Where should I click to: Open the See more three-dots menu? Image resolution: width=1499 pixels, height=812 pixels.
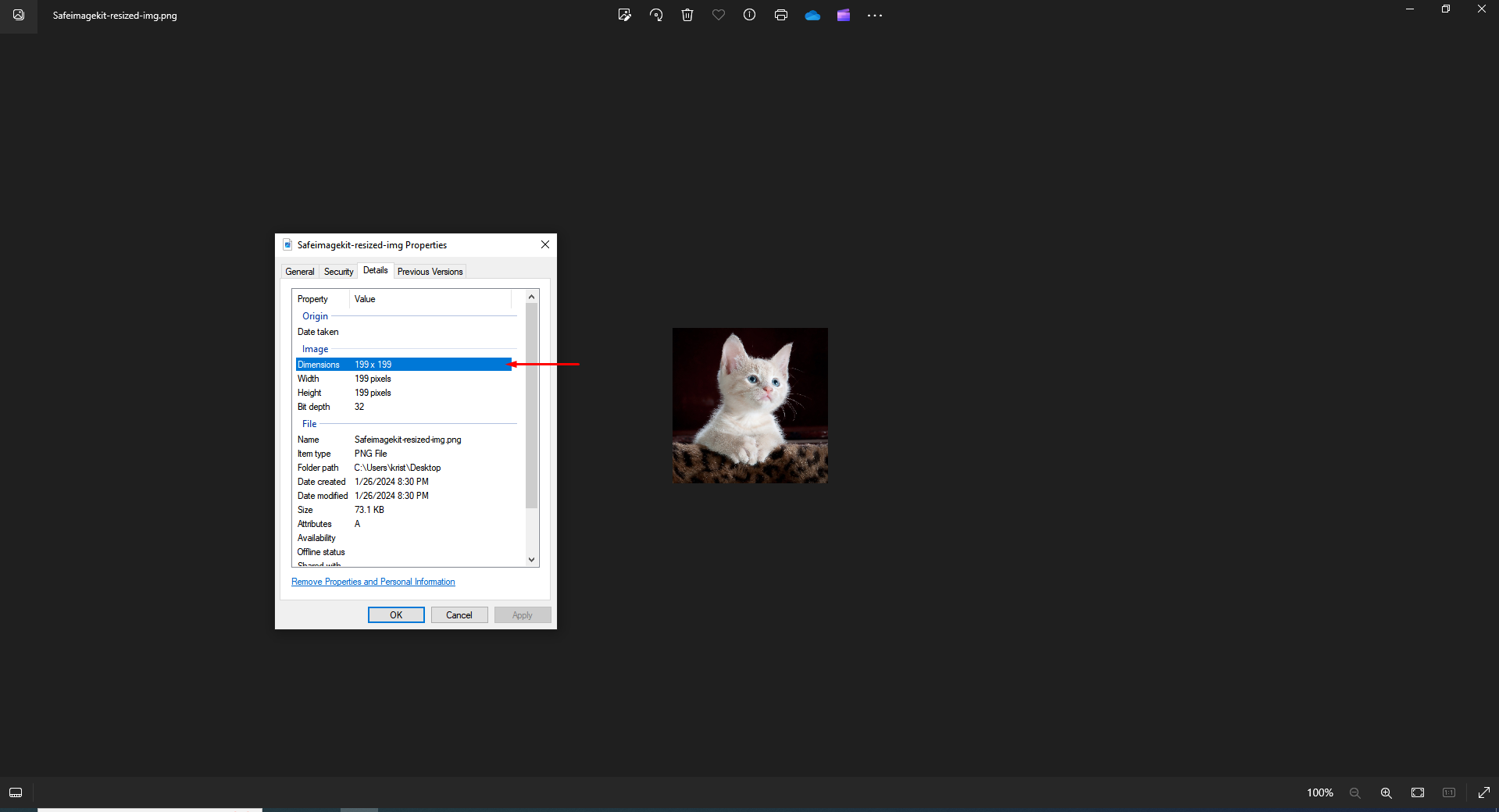(x=875, y=15)
